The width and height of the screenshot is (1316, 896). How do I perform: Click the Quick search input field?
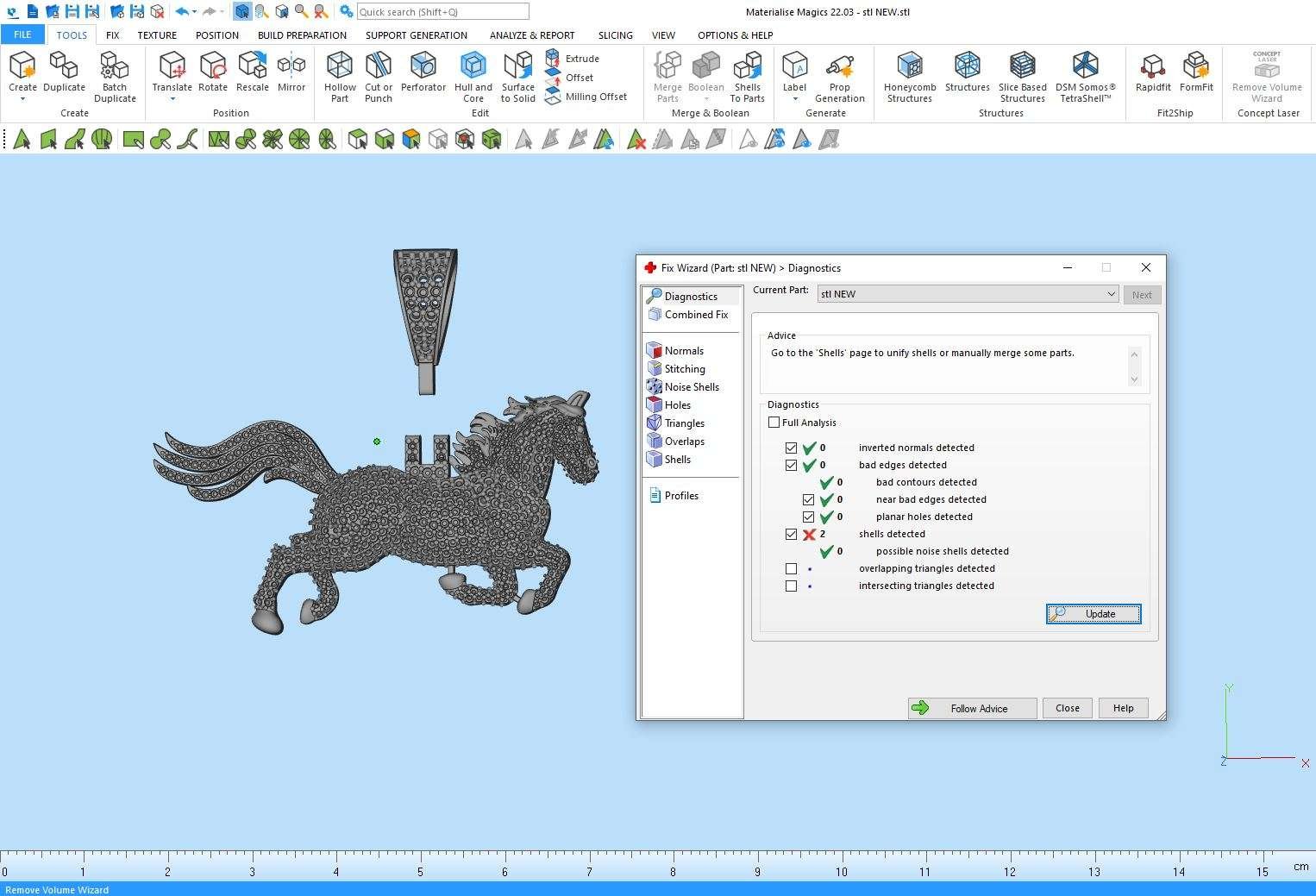point(442,12)
